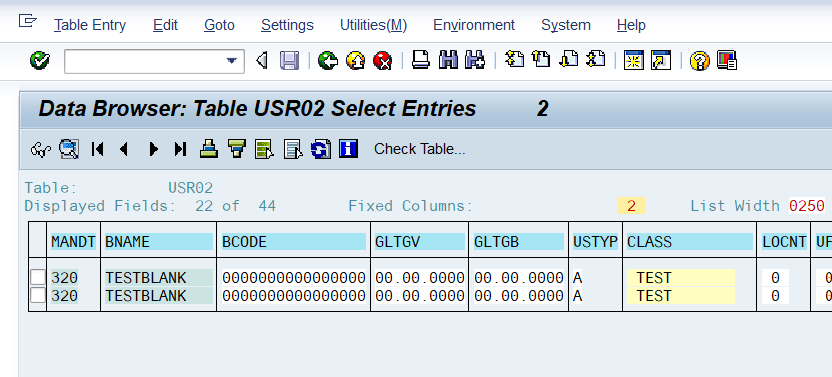Open the Settings menu
This screenshot has width=832, height=377.
[x=287, y=25]
